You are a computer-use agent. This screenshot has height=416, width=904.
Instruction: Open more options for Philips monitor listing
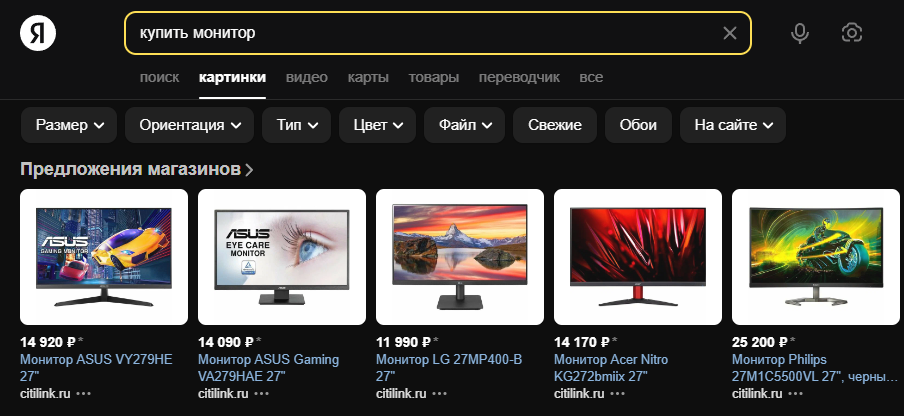click(x=796, y=394)
